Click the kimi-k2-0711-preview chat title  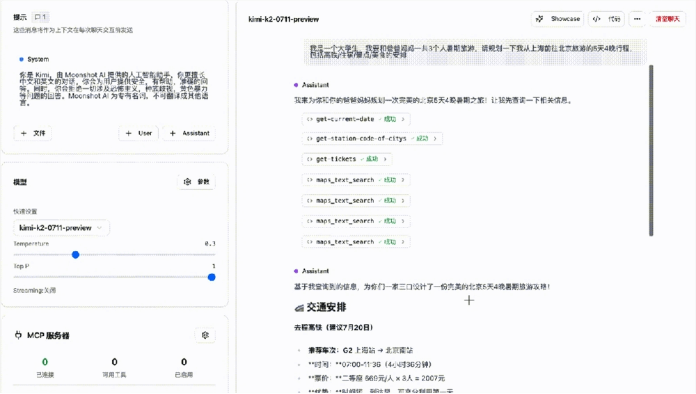(x=284, y=19)
